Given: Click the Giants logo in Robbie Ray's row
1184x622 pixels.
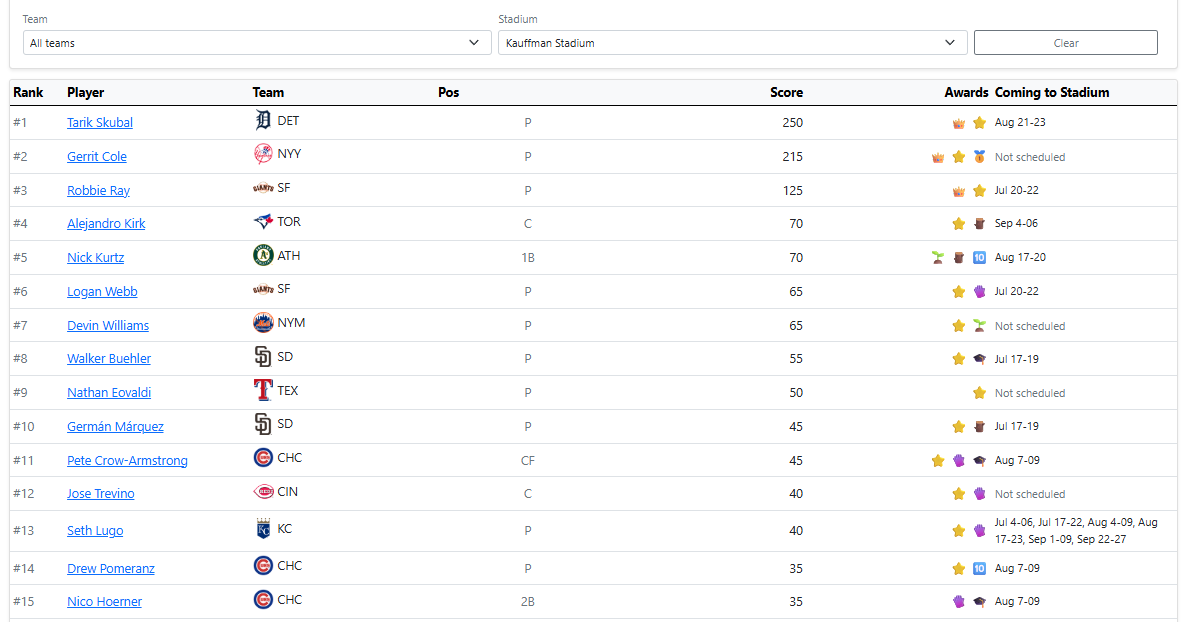Looking at the screenshot, I should pos(263,188).
